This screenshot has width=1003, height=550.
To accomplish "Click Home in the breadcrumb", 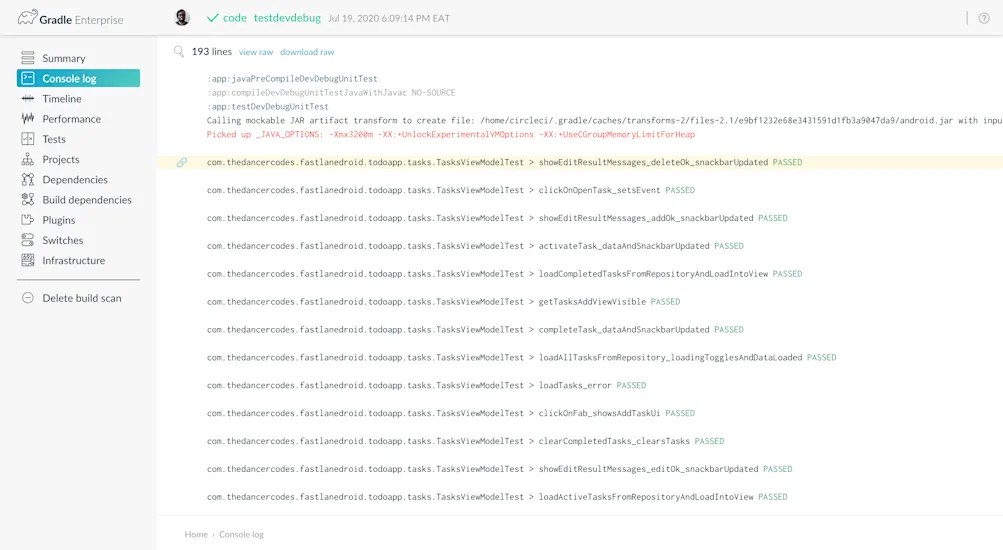I will [x=196, y=534].
